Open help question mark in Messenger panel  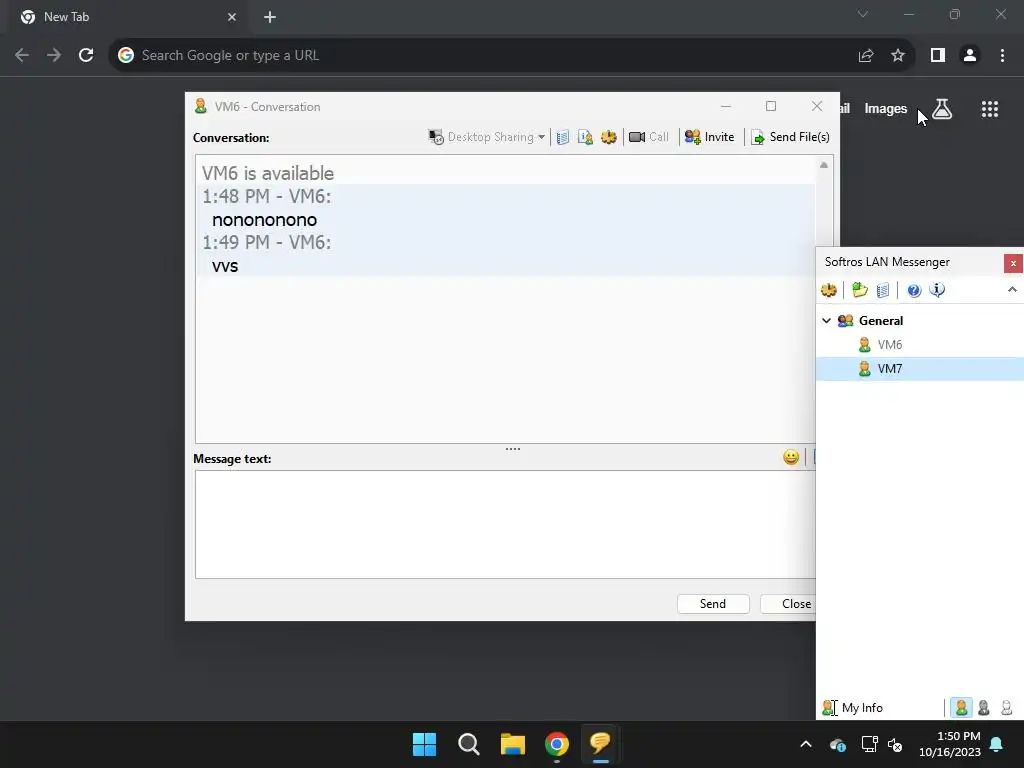(914, 290)
